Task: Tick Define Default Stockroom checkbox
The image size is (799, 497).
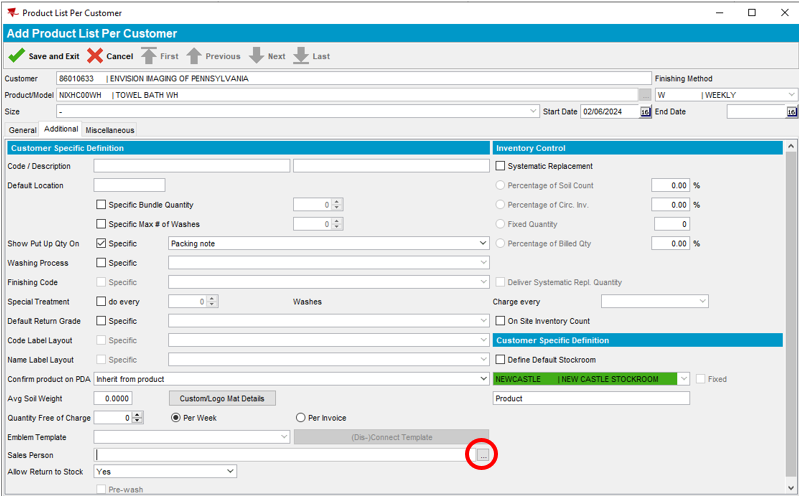Action: coord(501,359)
